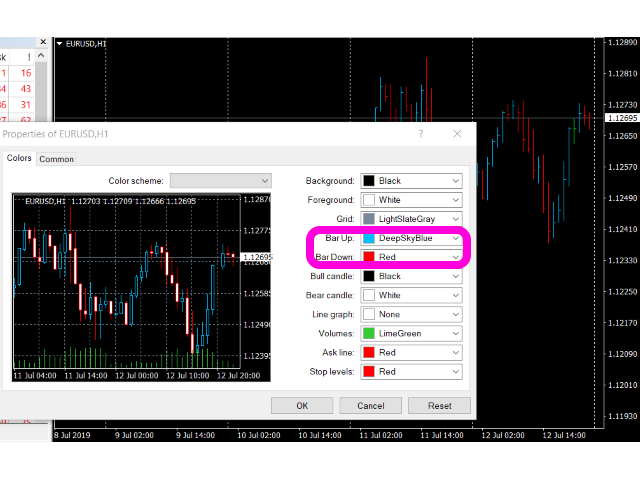Click the value 43 in Market Watch
Screen dimensions: 640x480
26,89
